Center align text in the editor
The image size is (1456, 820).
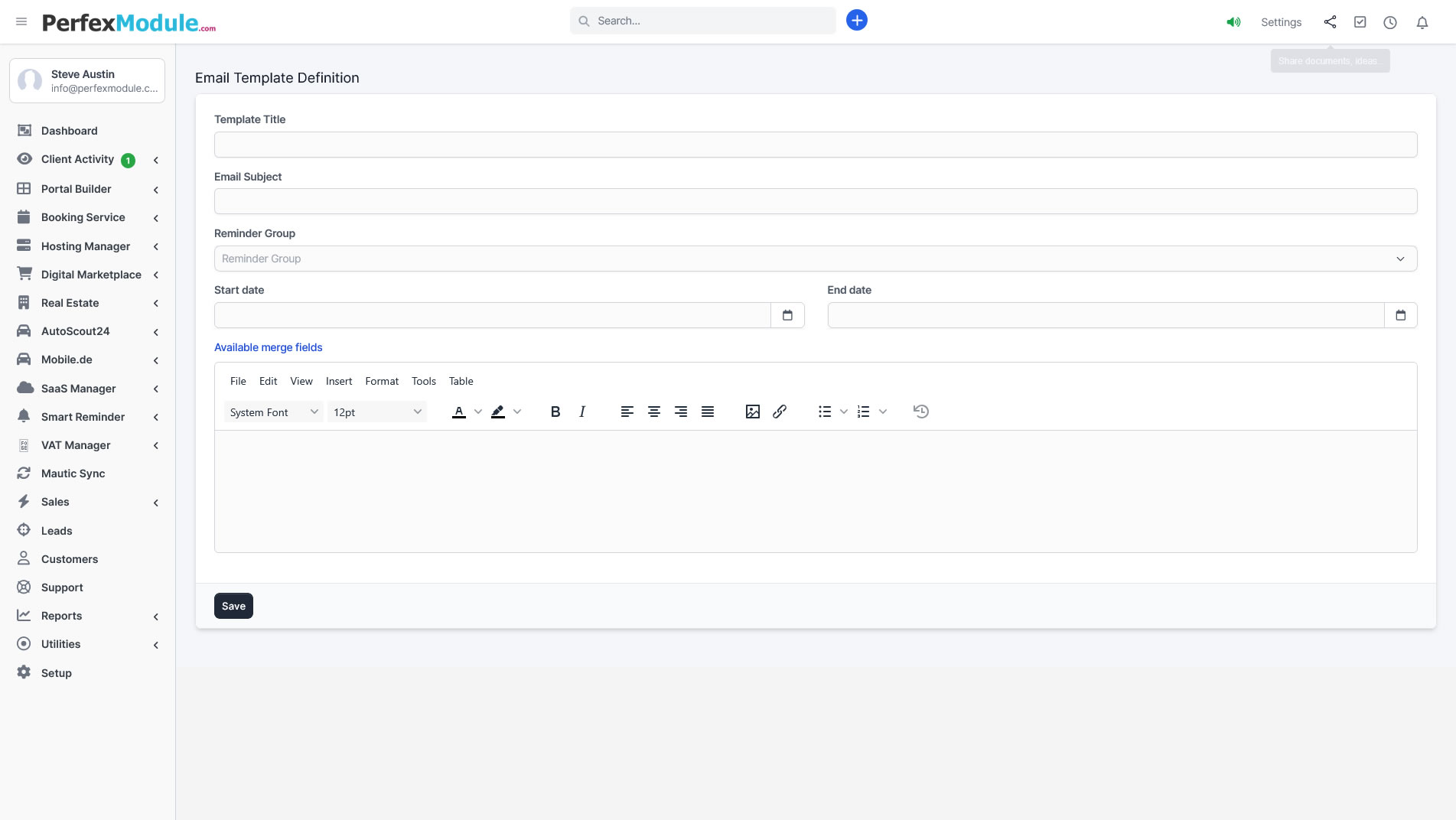654,412
